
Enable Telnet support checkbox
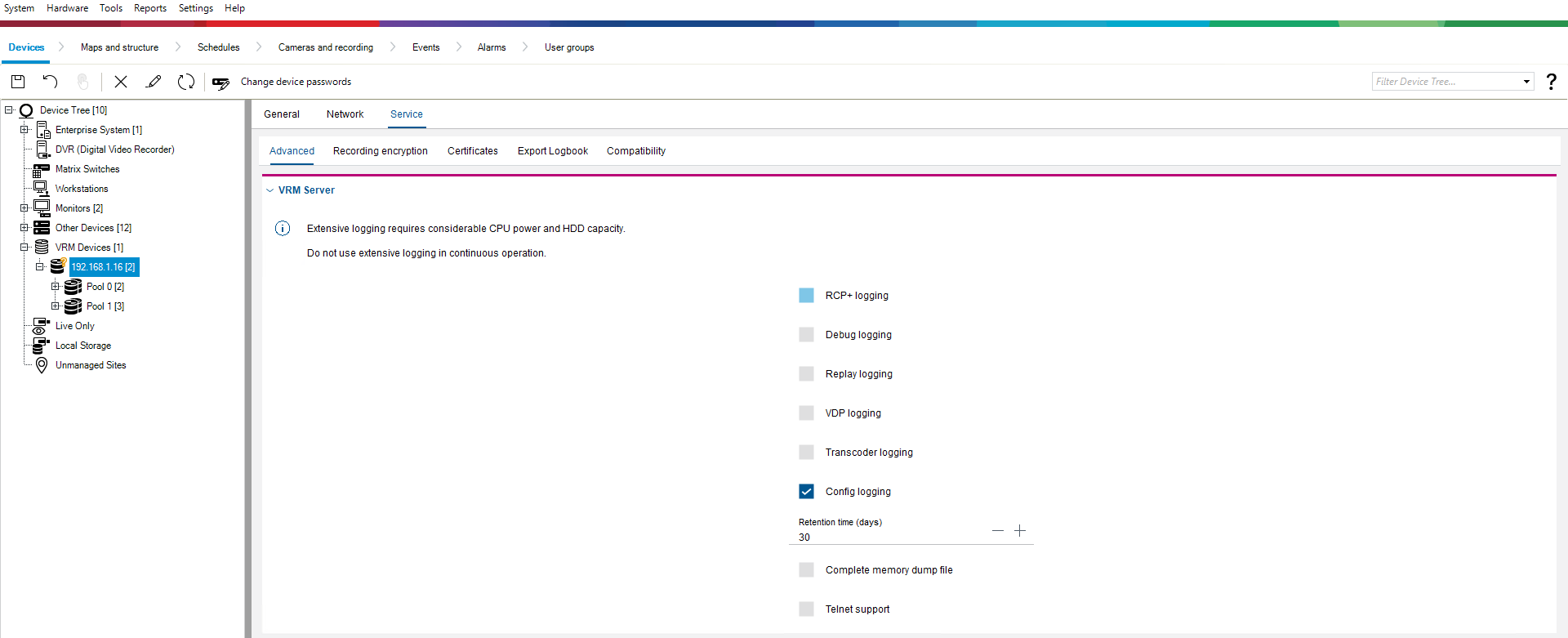point(806,609)
